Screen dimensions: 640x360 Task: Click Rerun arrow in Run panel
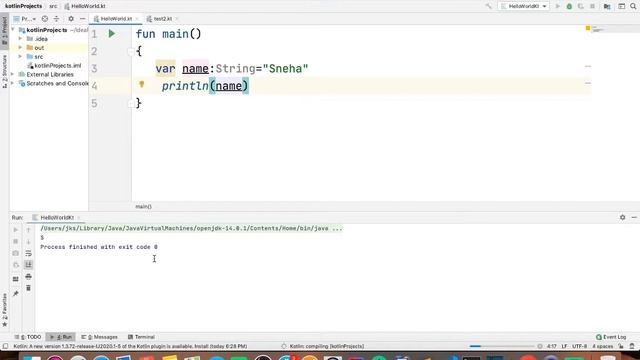pyautogui.click(x=16, y=230)
